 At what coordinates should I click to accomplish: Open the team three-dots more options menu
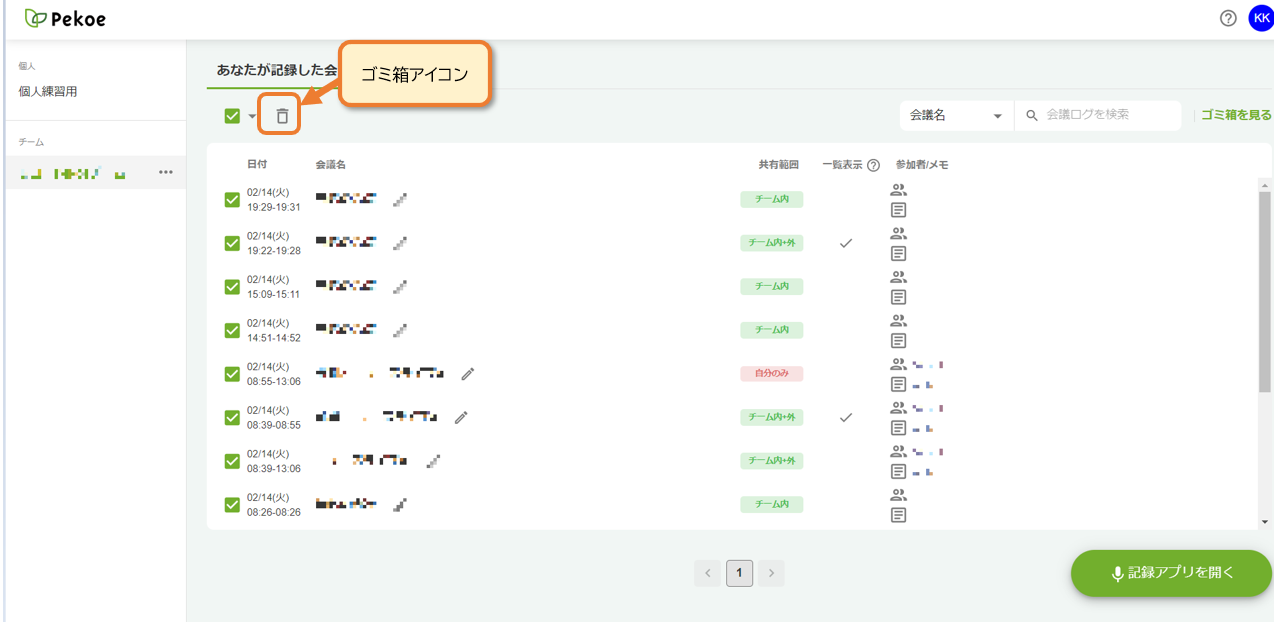166,172
